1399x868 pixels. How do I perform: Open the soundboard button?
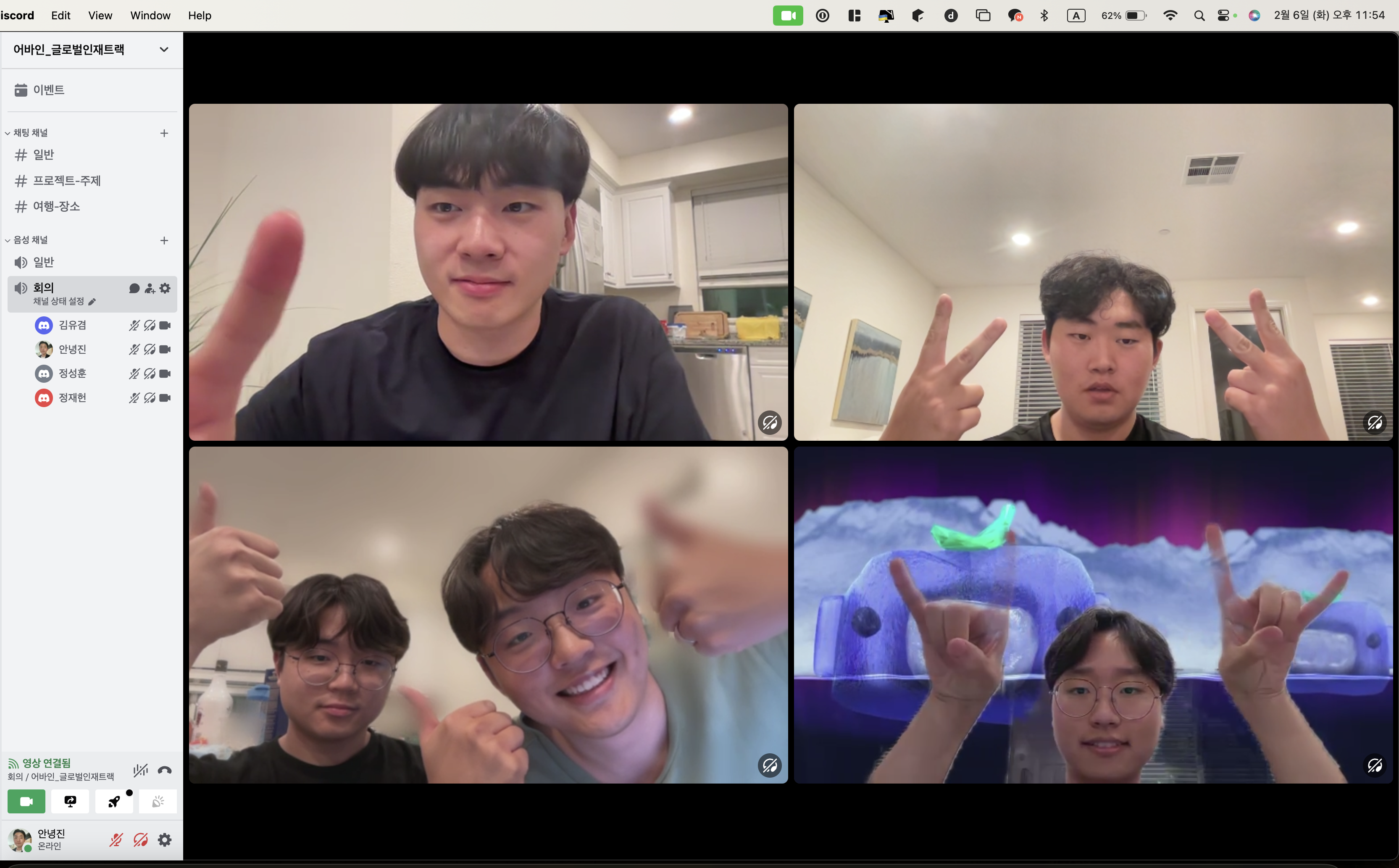coord(158,801)
